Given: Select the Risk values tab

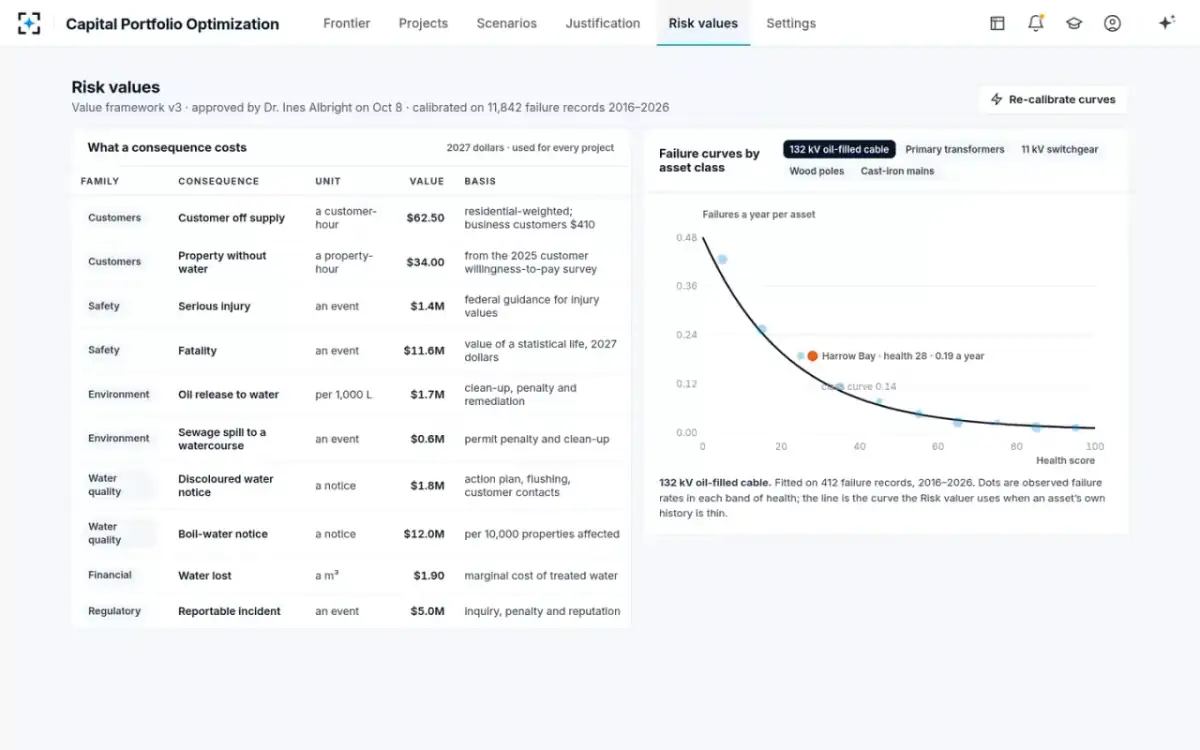Looking at the screenshot, I should 703,23.
